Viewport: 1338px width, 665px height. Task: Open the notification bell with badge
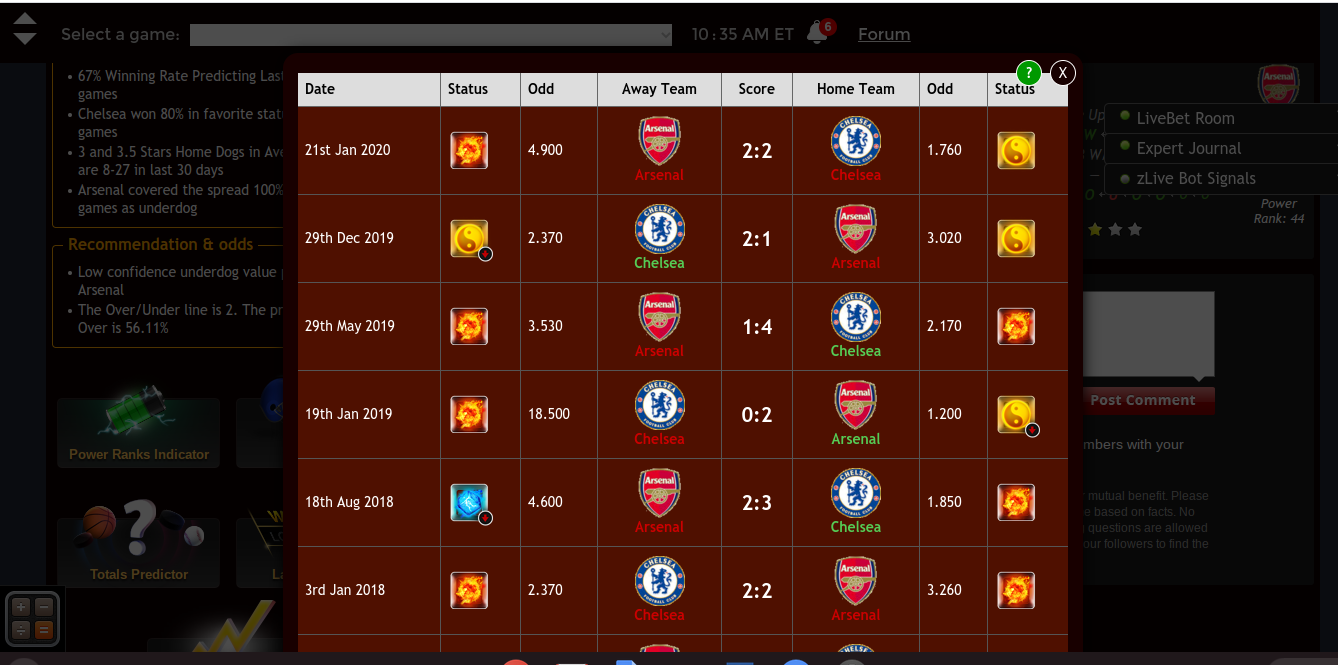pyautogui.click(x=819, y=32)
